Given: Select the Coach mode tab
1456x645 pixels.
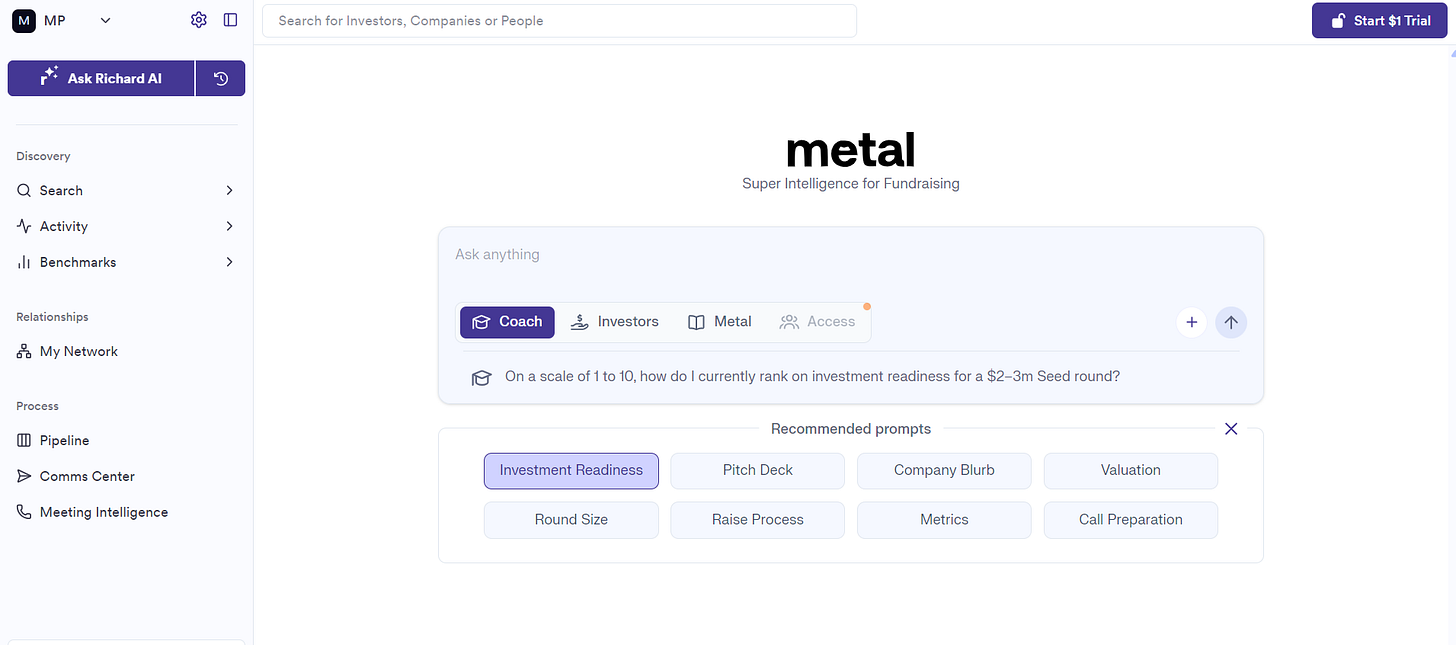Looking at the screenshot, I should [507, 322].
